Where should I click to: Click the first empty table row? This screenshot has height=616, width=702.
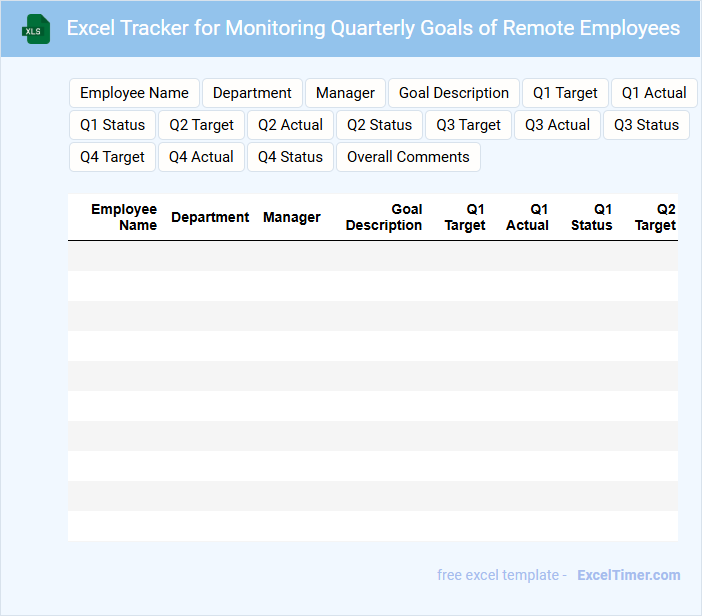point(372,256)
